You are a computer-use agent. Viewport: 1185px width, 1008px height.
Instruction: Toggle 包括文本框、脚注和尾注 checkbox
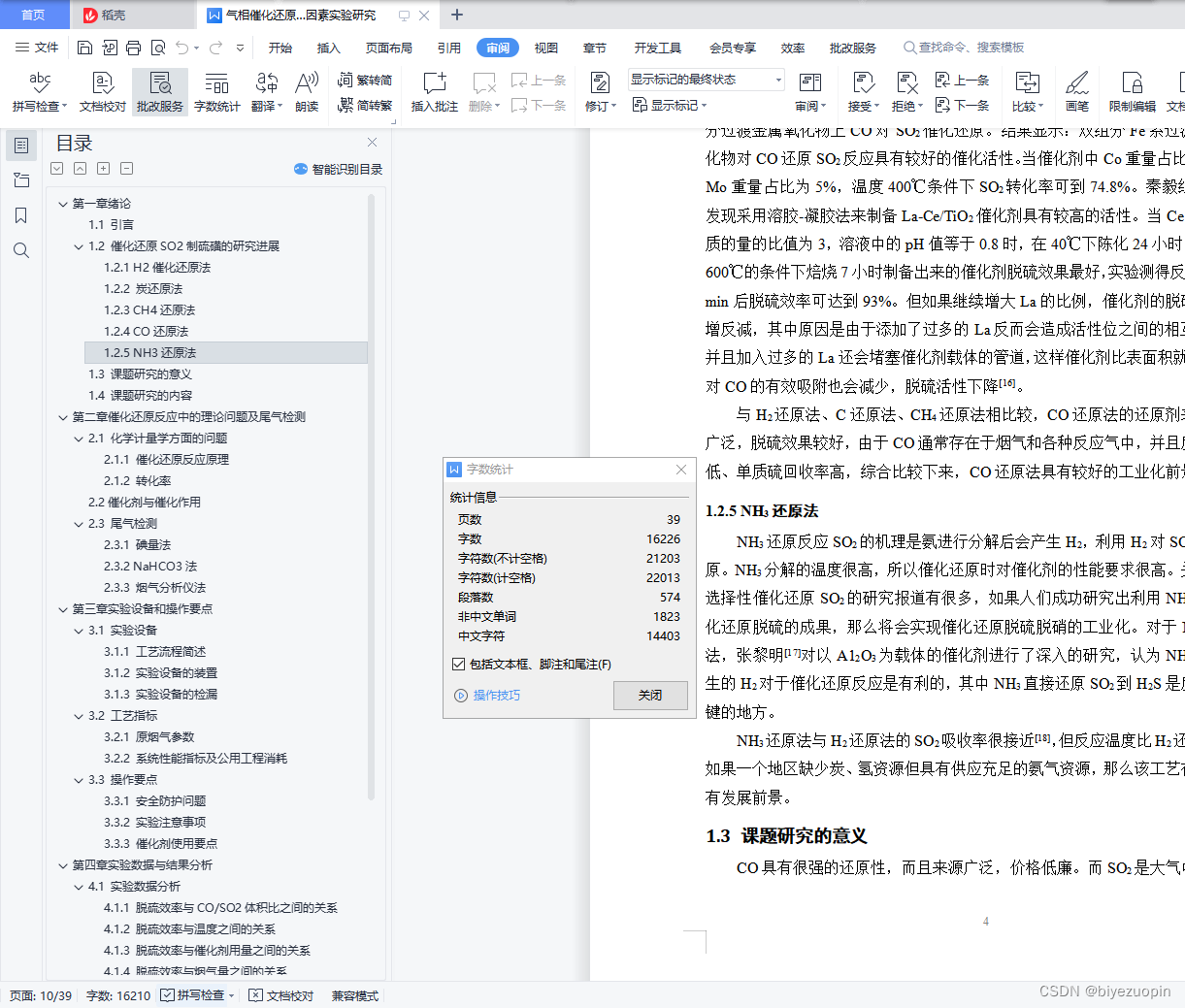tap(459, 665)
